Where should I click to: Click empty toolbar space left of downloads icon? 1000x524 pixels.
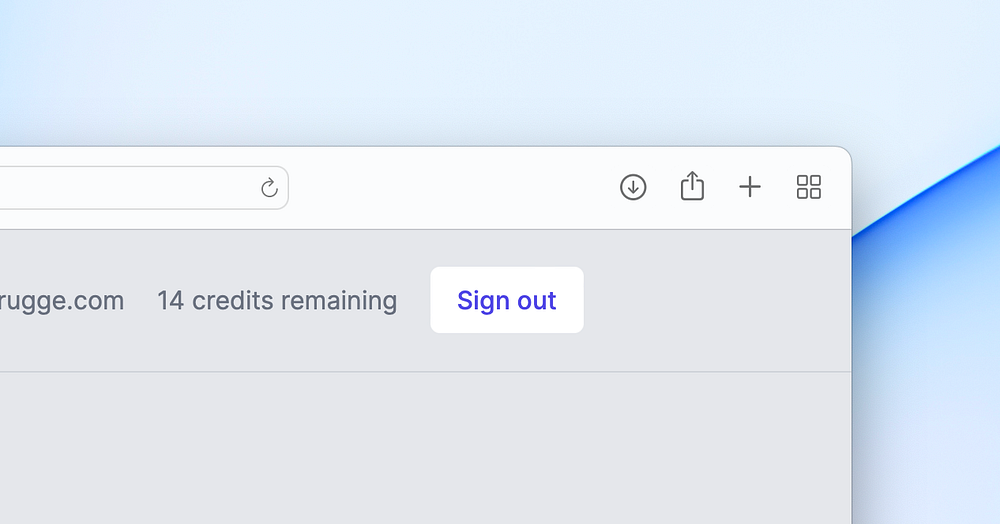[450, 188]
